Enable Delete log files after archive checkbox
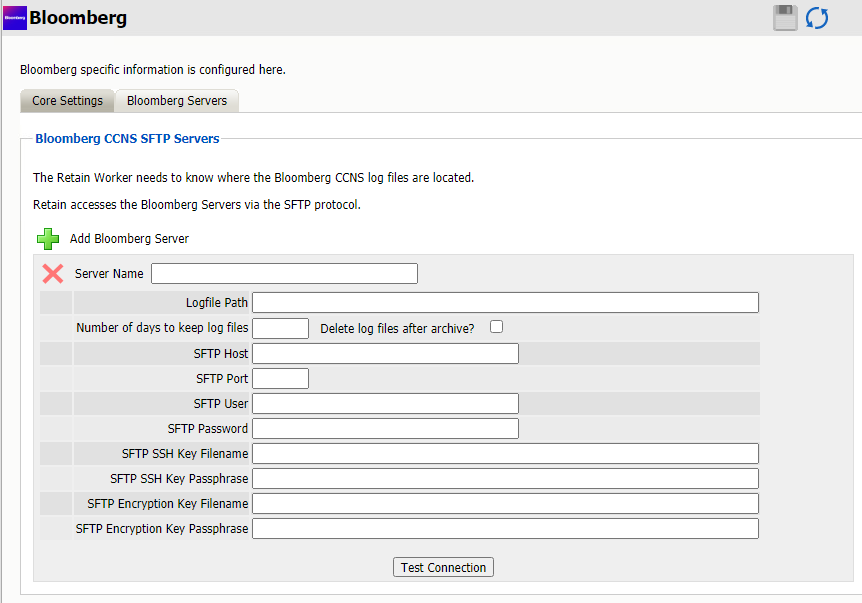 pos(496,327)
